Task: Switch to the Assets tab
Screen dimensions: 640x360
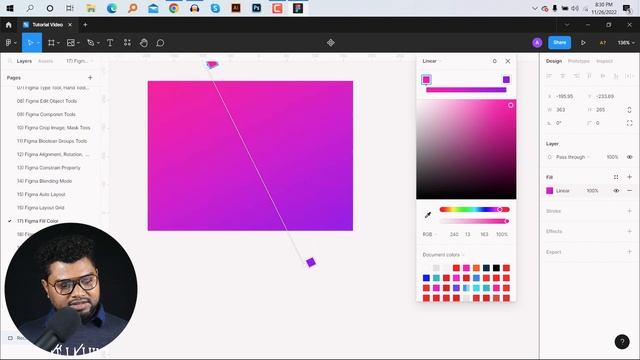Action: click(x=45, y=61)
